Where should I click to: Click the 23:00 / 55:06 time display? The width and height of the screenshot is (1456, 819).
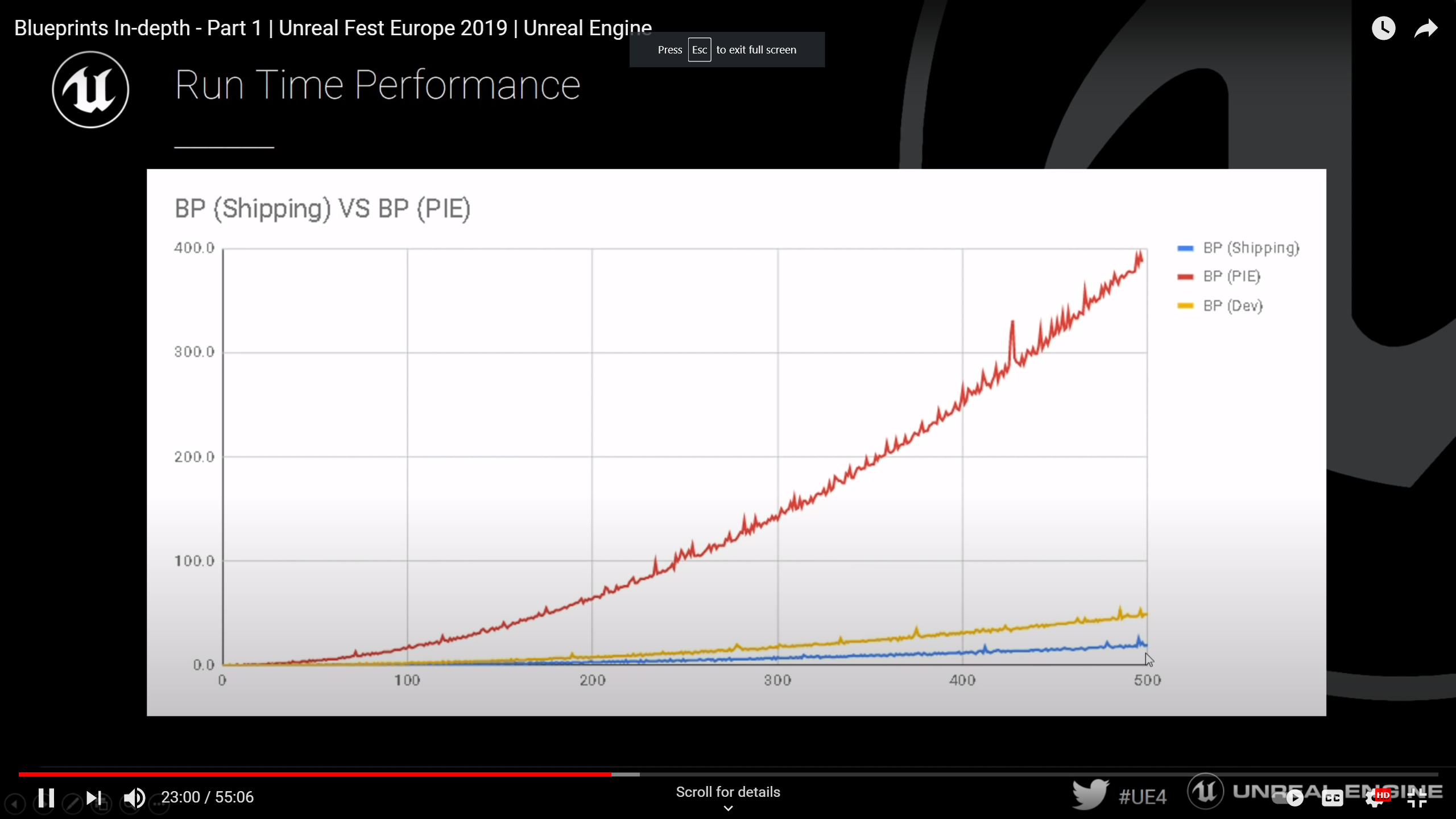coord(207,797)
